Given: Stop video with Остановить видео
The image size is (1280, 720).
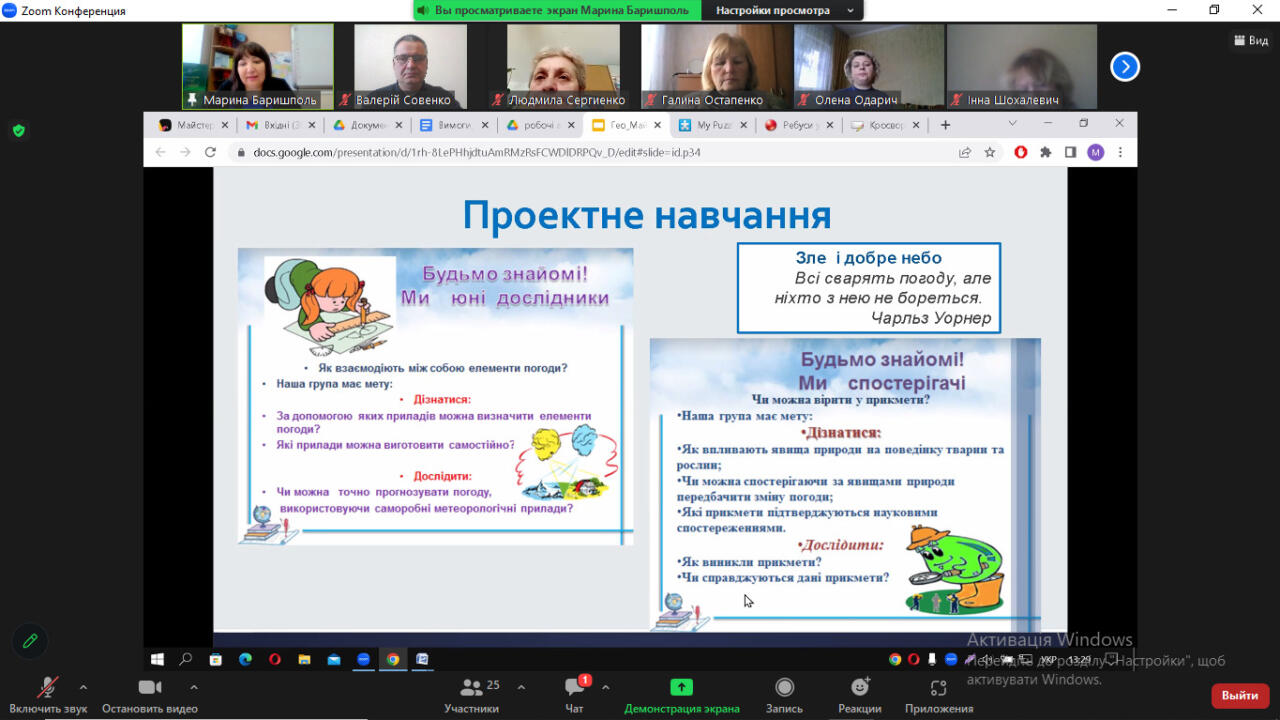Looking at the screenshot, I should 150,695.
